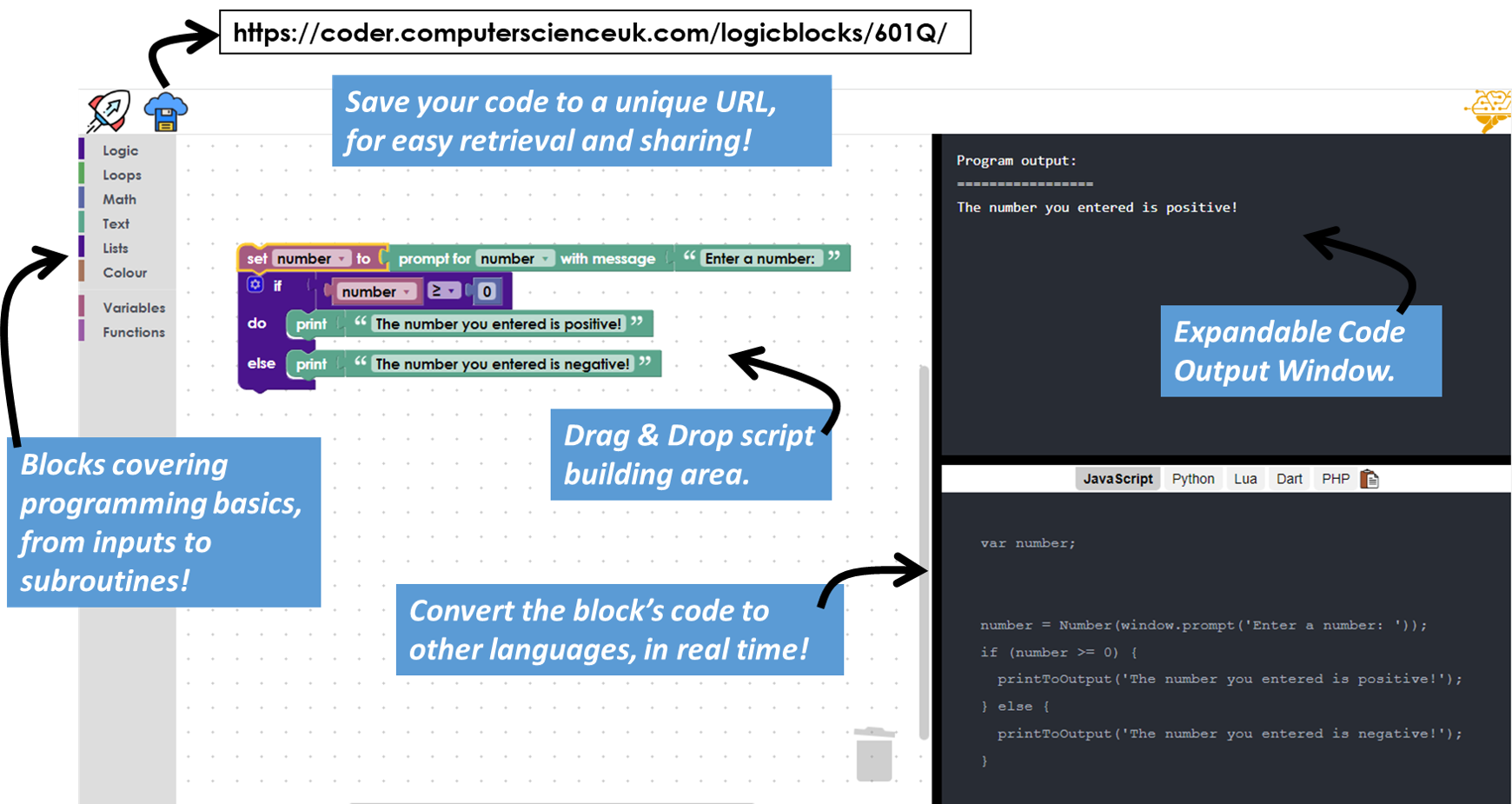Copy generated code using the clipboard icon
This screenshot has height=804, width=1512.
pos(1370,478)
